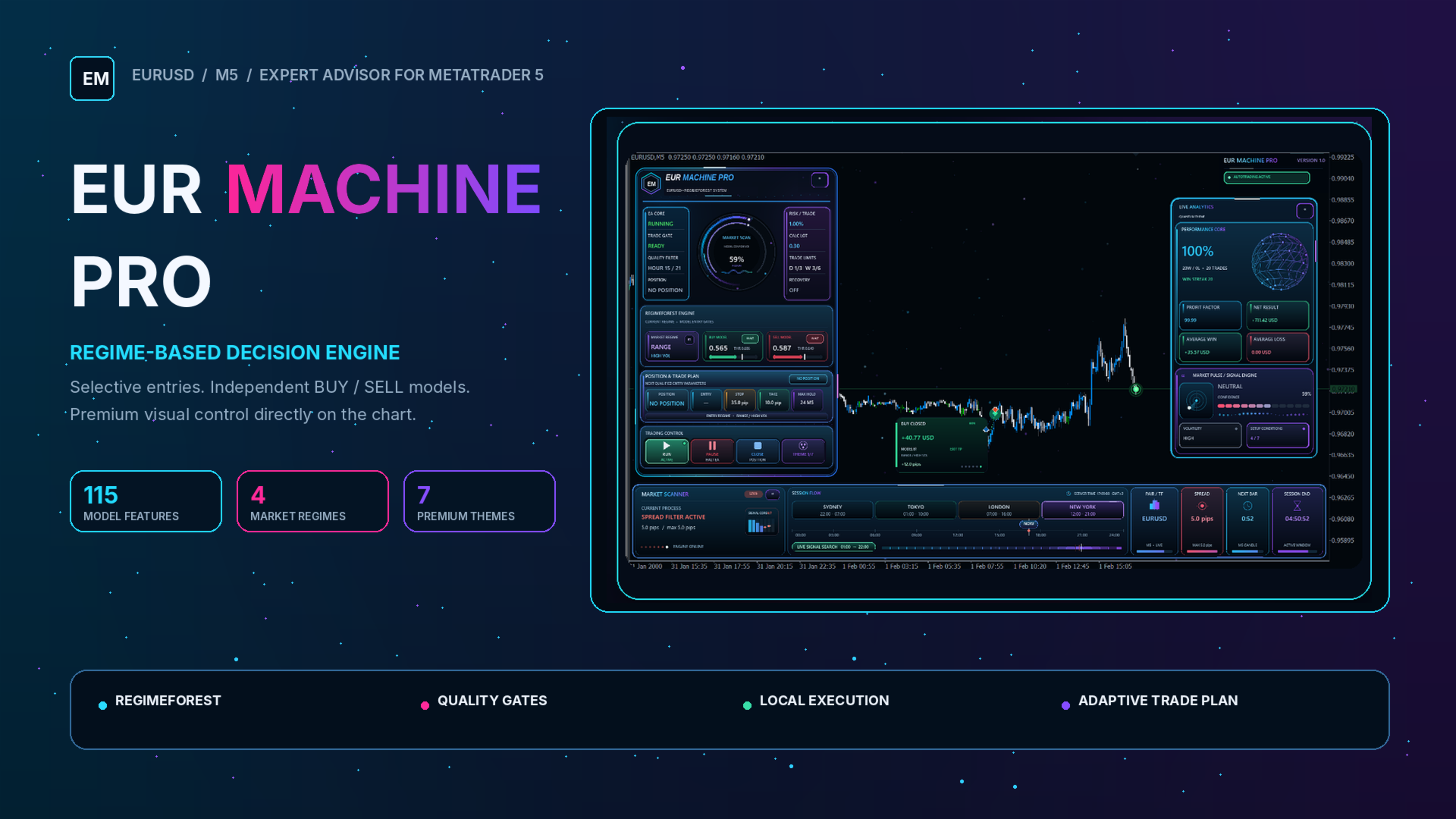The image size is (1456, 819).
Task: Select the New York session tab
Action: click(x=1082, y=510)
